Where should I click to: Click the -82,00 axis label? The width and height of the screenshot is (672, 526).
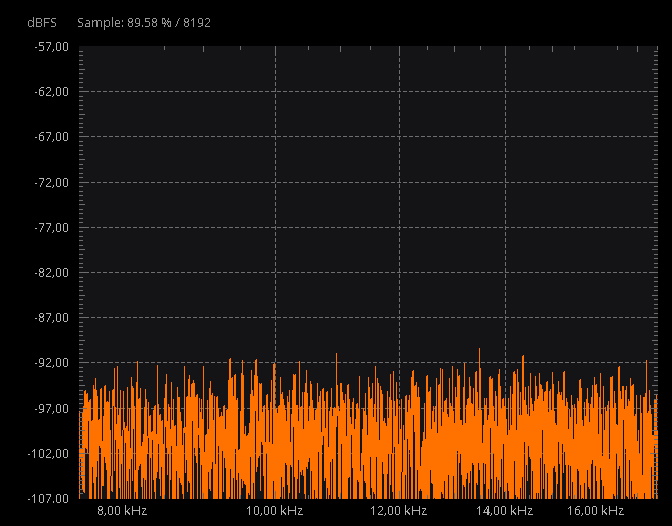(x=48, y=273)
